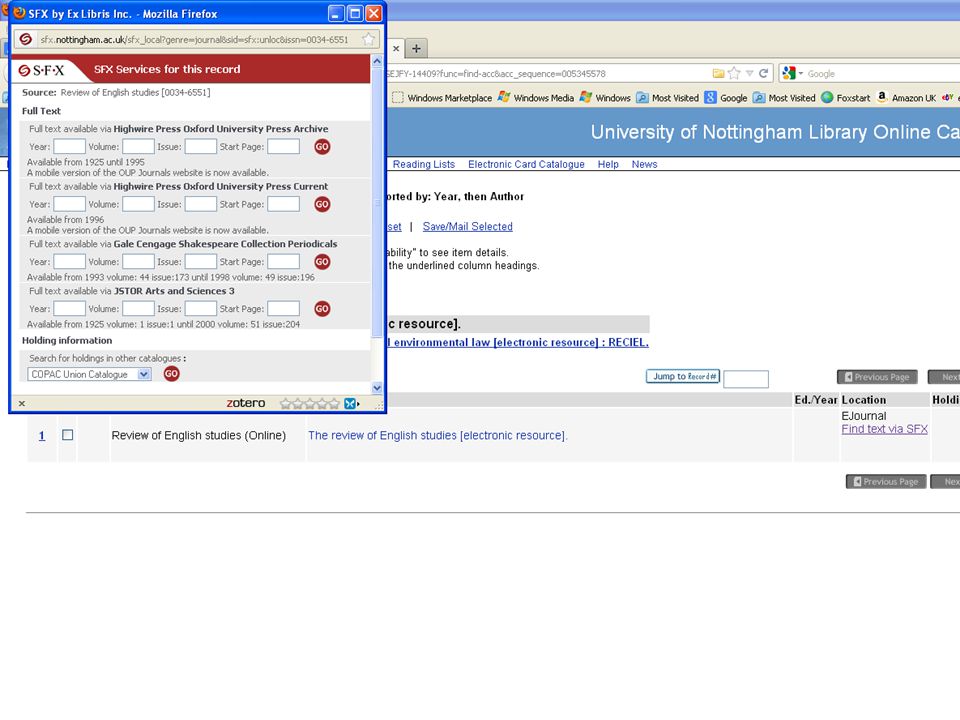This screenshot has width=960, height=720.
Task: Open the zotero status bar item
Action: (x=246, y=403)
